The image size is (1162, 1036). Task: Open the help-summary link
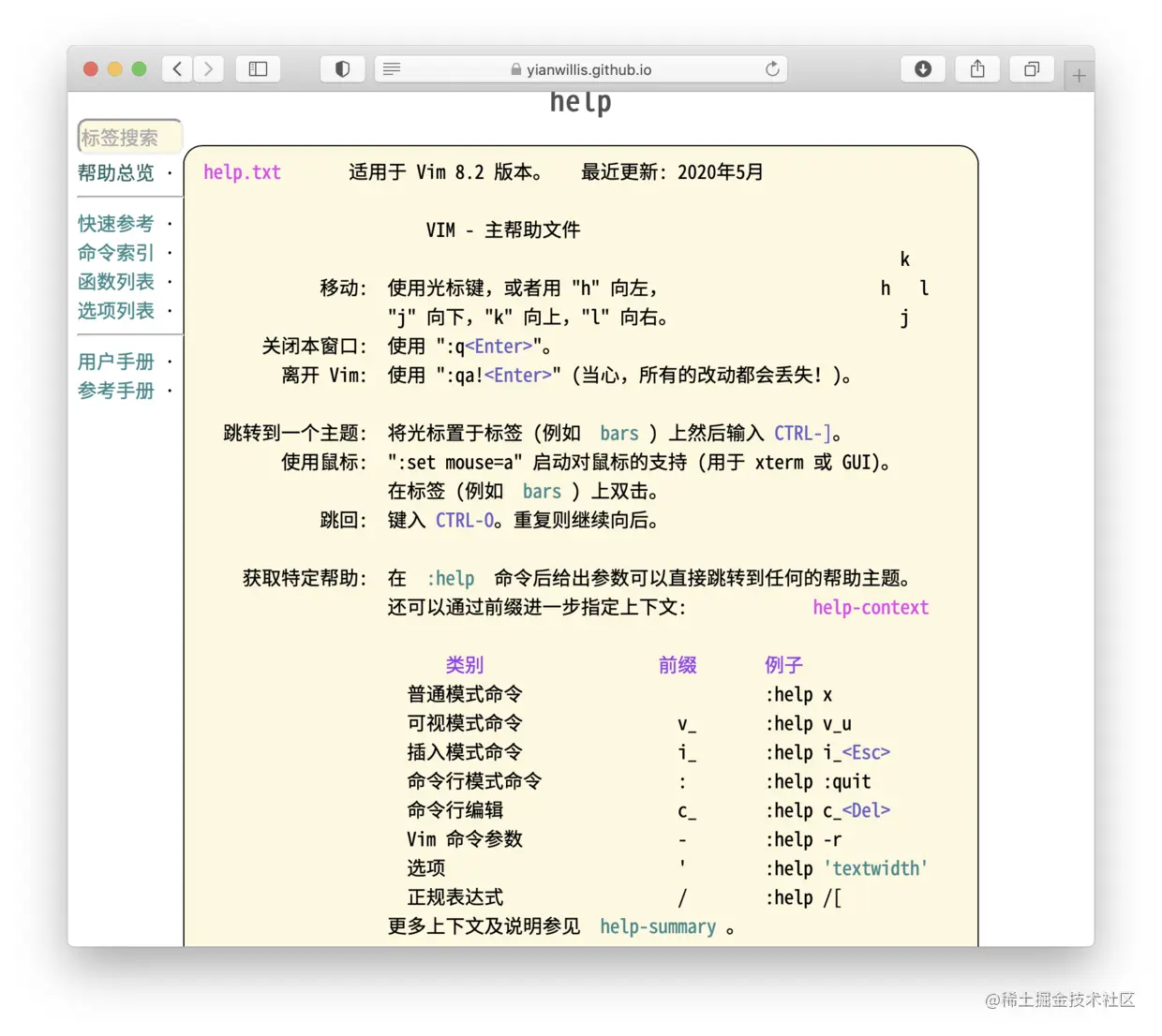[658, 927]
